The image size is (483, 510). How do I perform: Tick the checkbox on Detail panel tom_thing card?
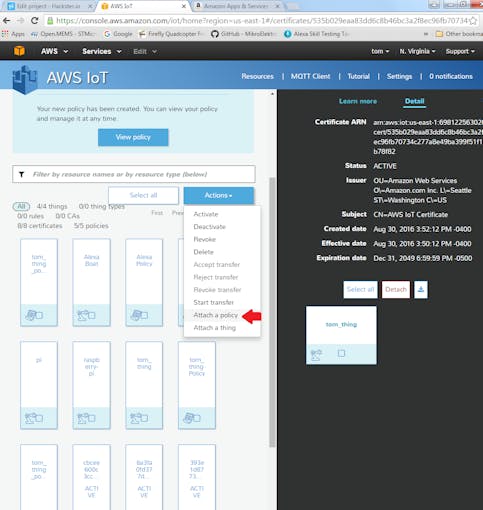tap(341, 353)
